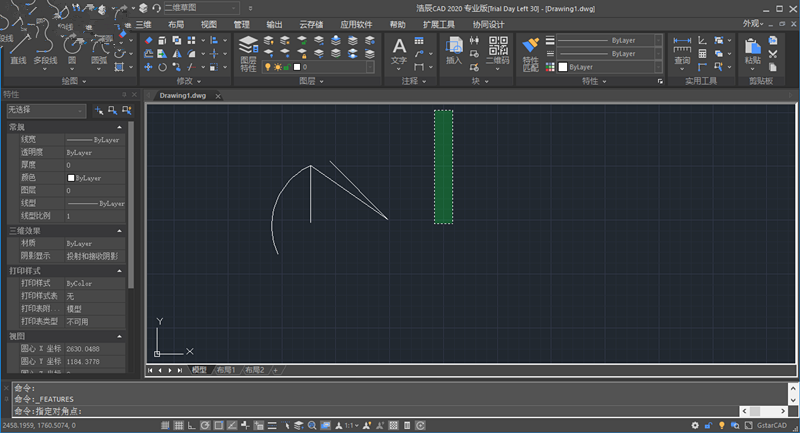Open the 查询 measure tool
This screenshot has height=433, width=800.
682,50
